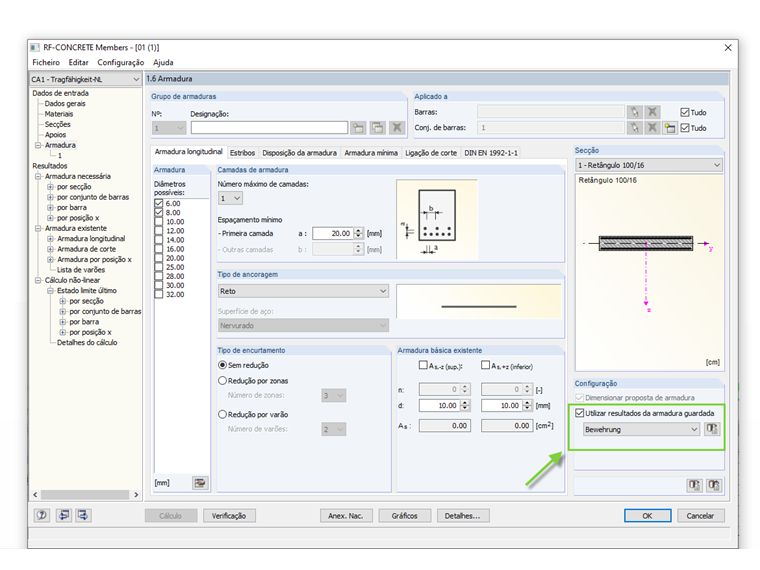Open the Reto anchorage type dropdown

[303, 291]
